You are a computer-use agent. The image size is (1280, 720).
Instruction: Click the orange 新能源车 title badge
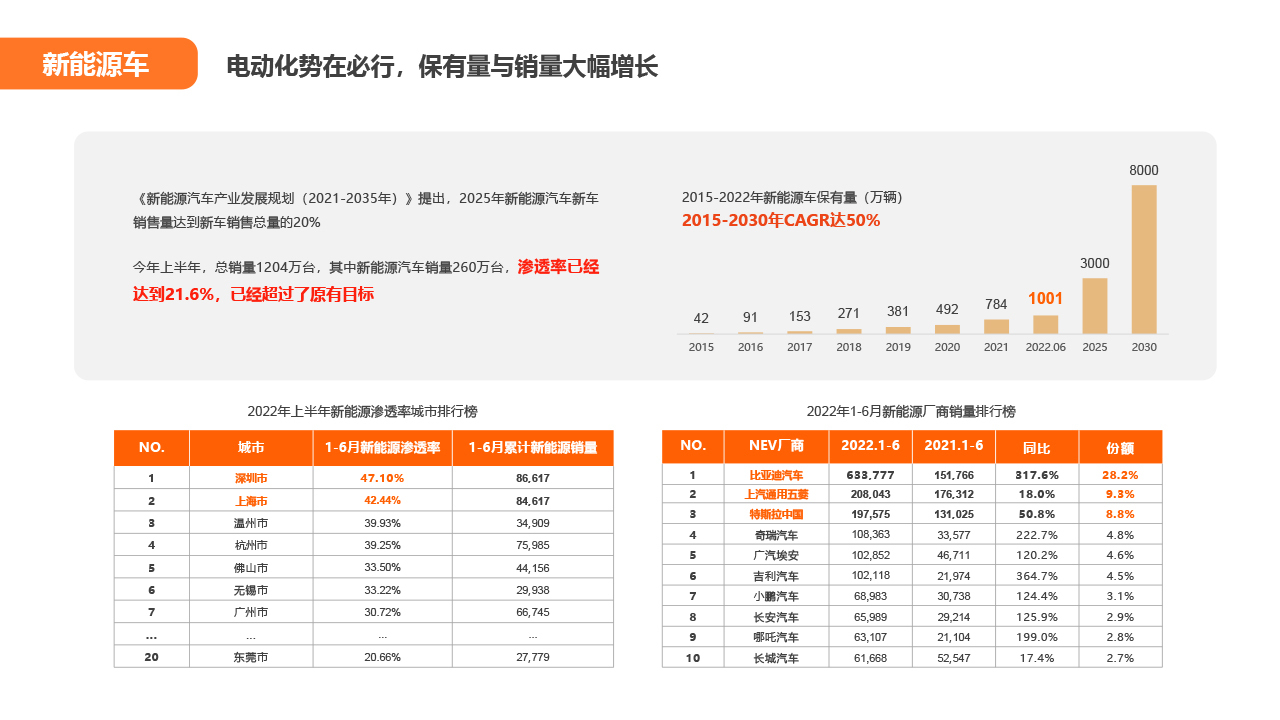(98, 64)
